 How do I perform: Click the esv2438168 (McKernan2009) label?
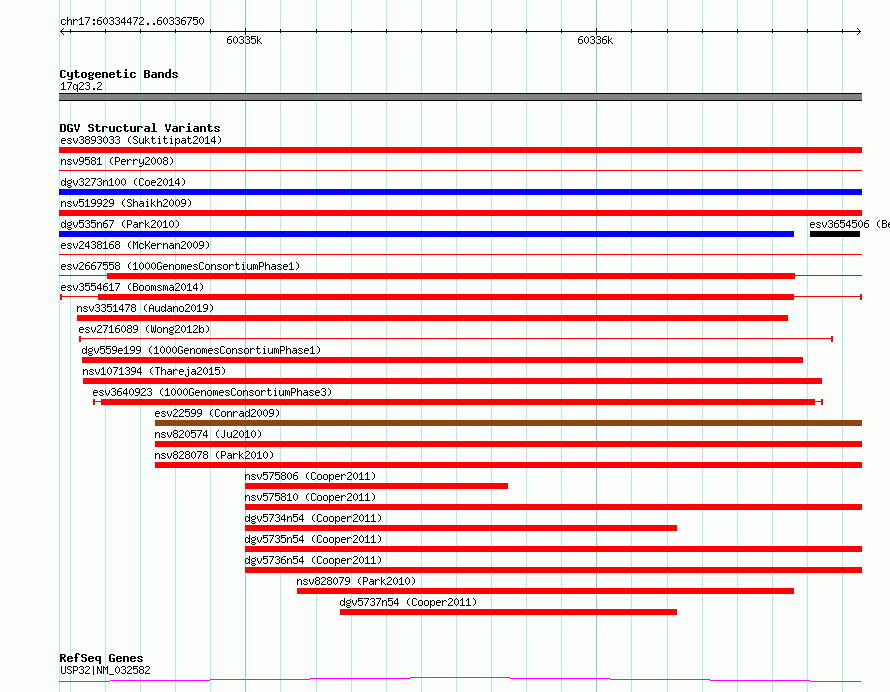135,245
